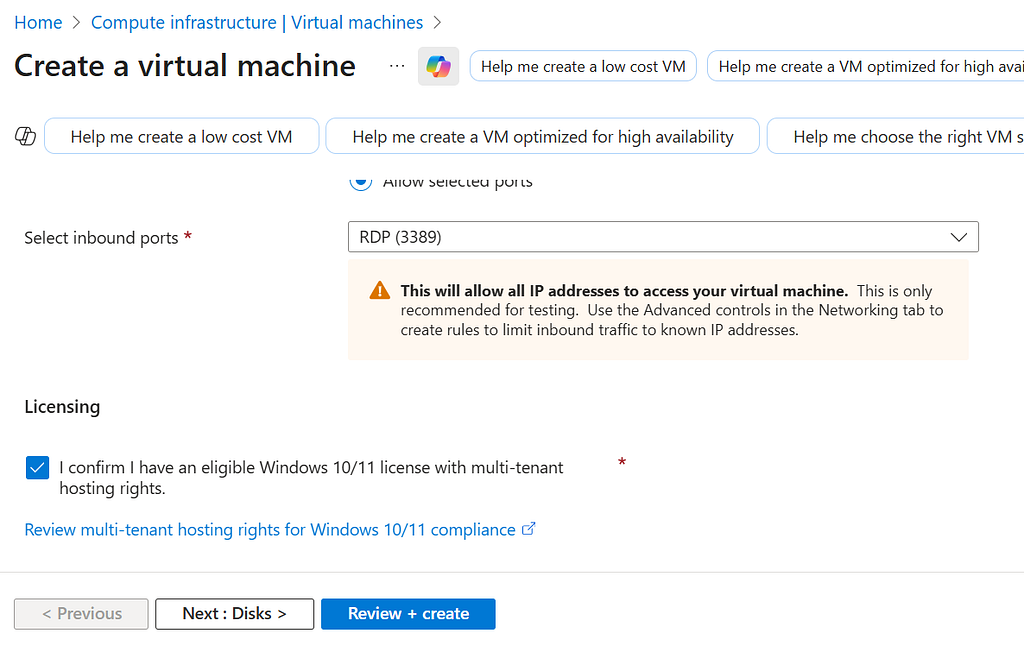Uncheck the Windows 10/11 license confirmation checkbox

coord(37,467)
